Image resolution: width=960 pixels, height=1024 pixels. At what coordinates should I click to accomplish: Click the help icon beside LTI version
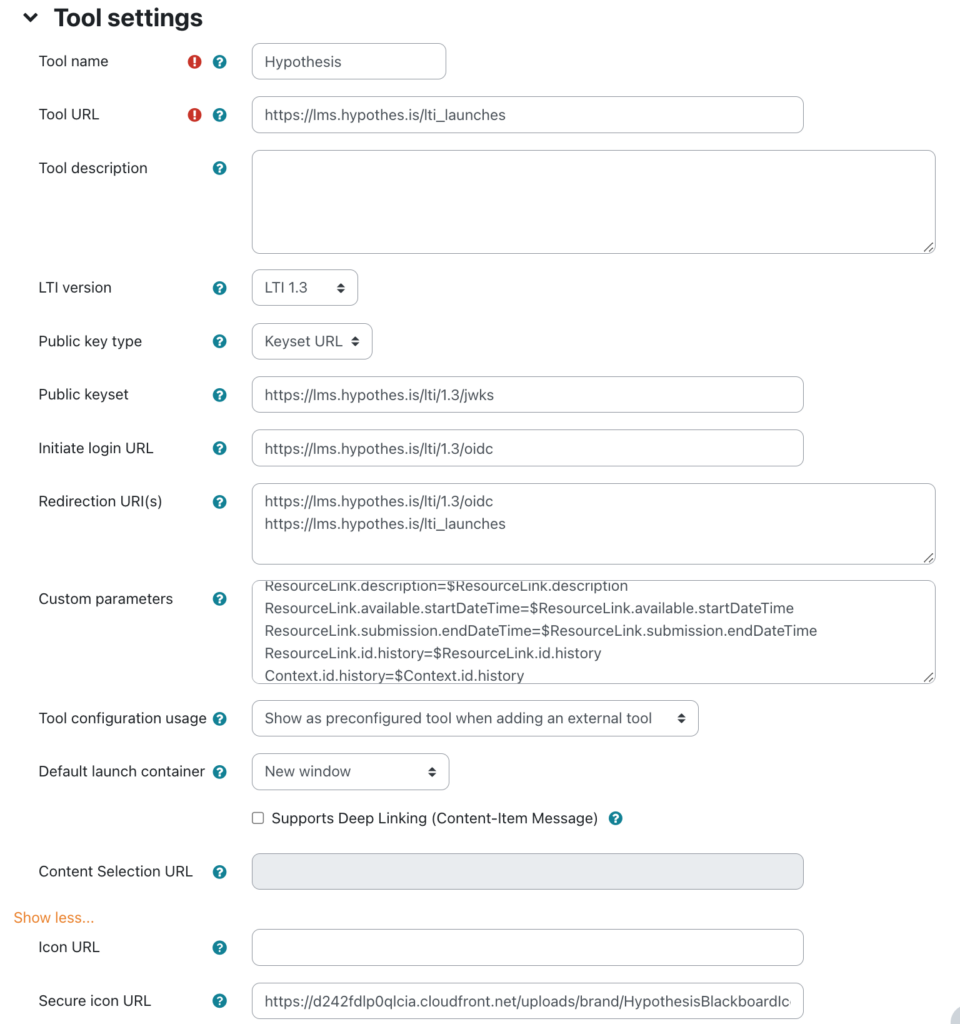[x=219, y=287]
